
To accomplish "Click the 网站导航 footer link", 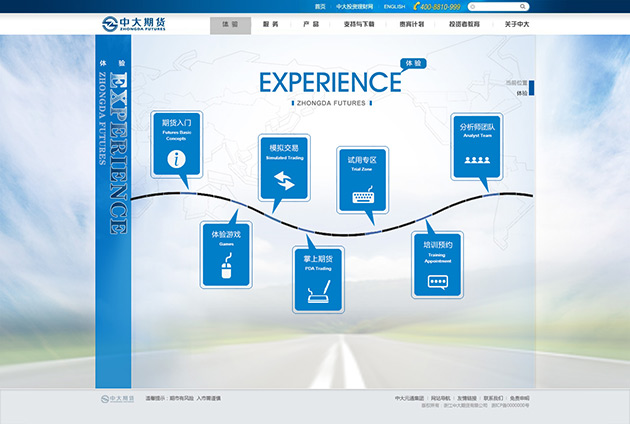I will [441, 398].
